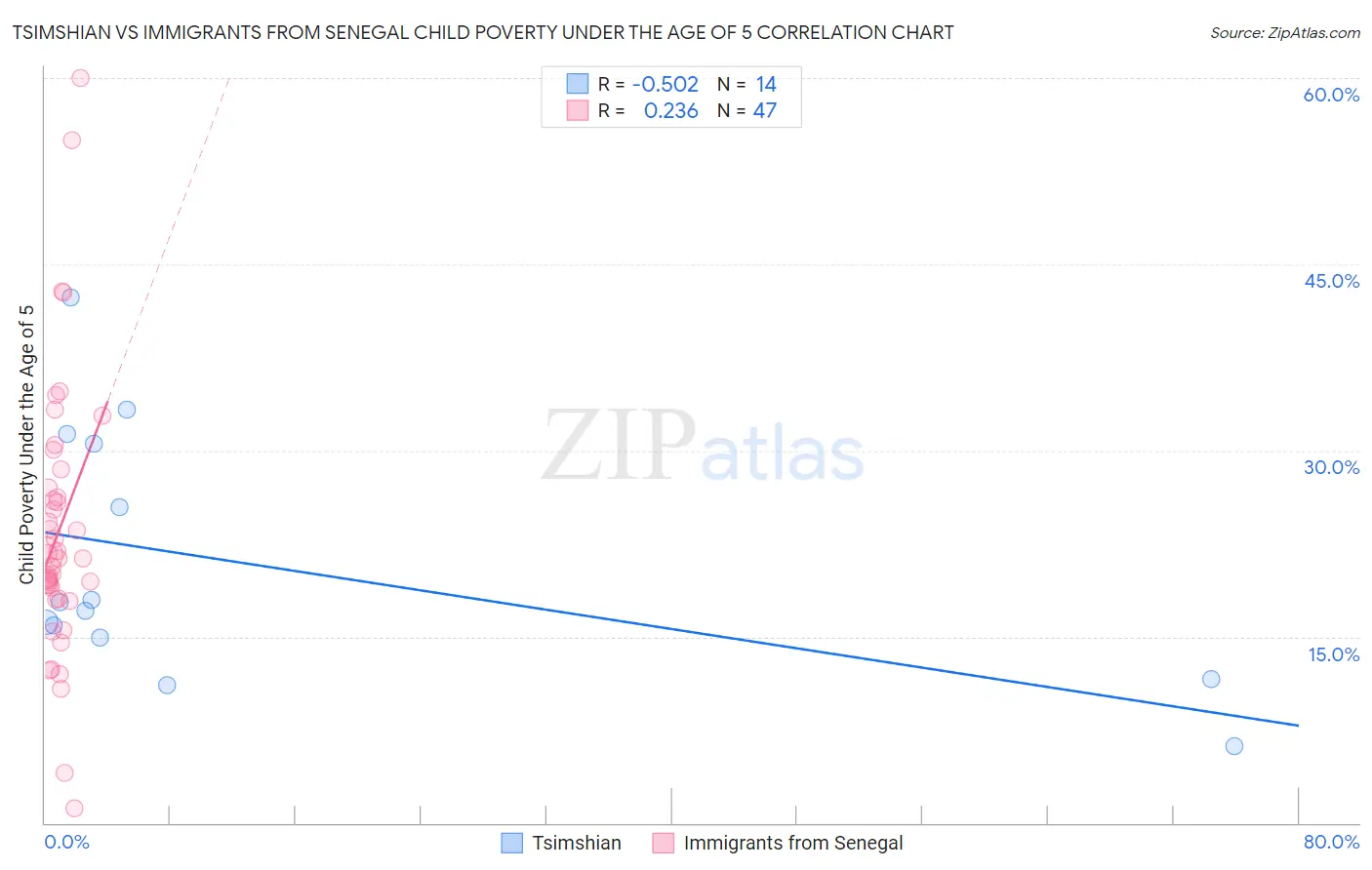This screenshot has width=1372, height=870.
Task: Click the blue Tsimshian legend swatch
Action: 512,844
